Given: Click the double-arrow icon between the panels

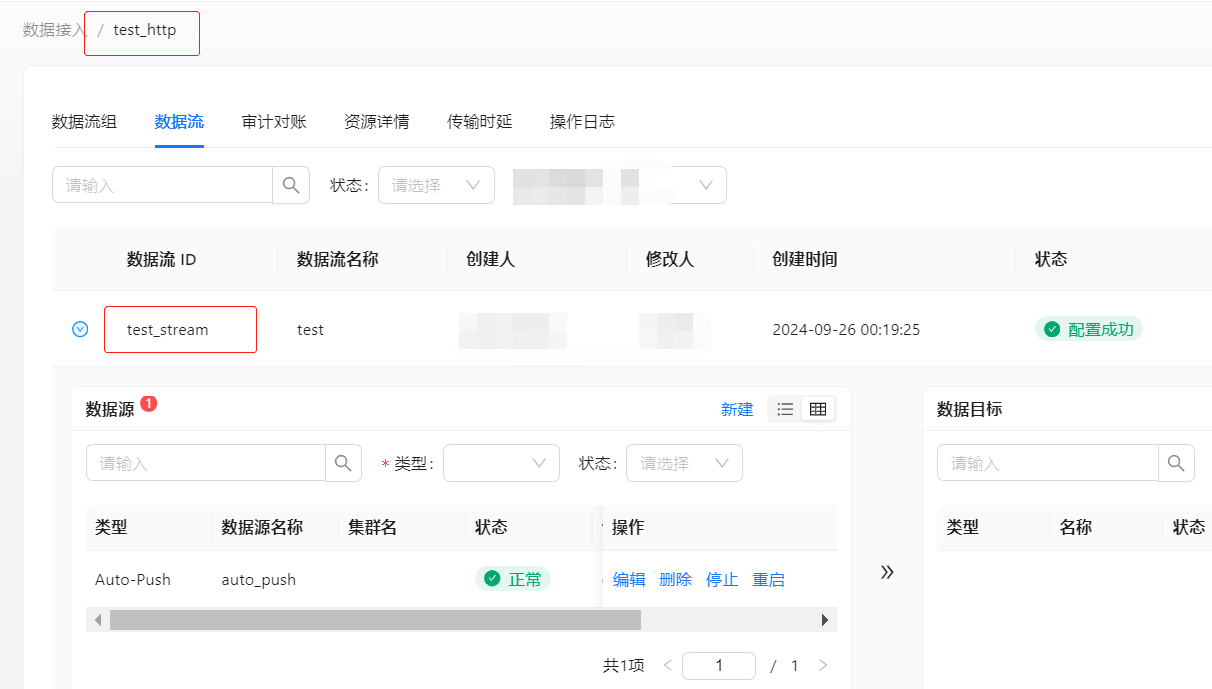Looking at the screenshot, I should point(887,572).
